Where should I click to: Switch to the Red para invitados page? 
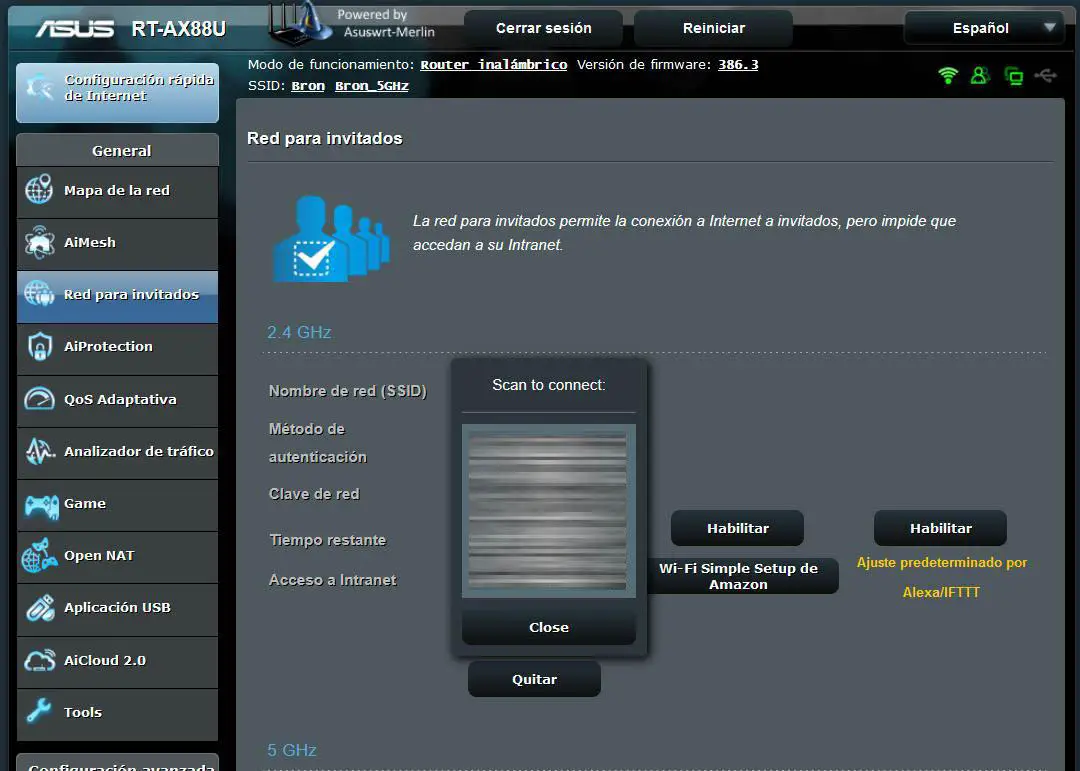117,296
